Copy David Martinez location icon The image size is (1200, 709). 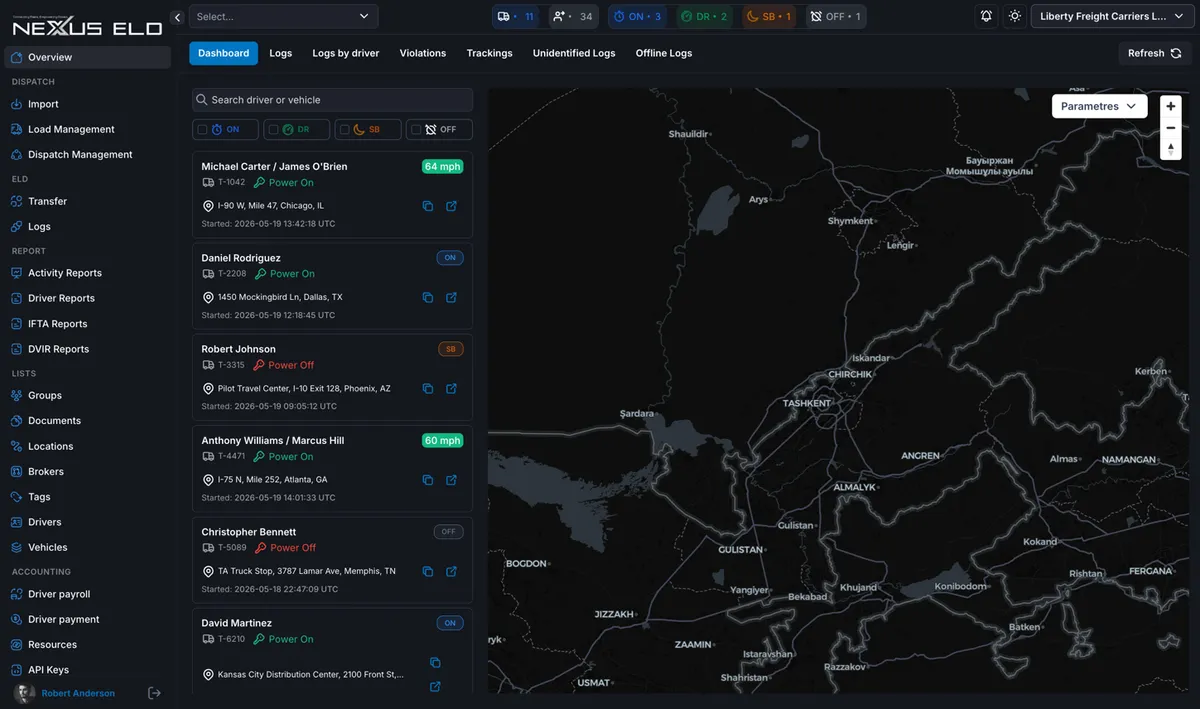coord(435,662)
